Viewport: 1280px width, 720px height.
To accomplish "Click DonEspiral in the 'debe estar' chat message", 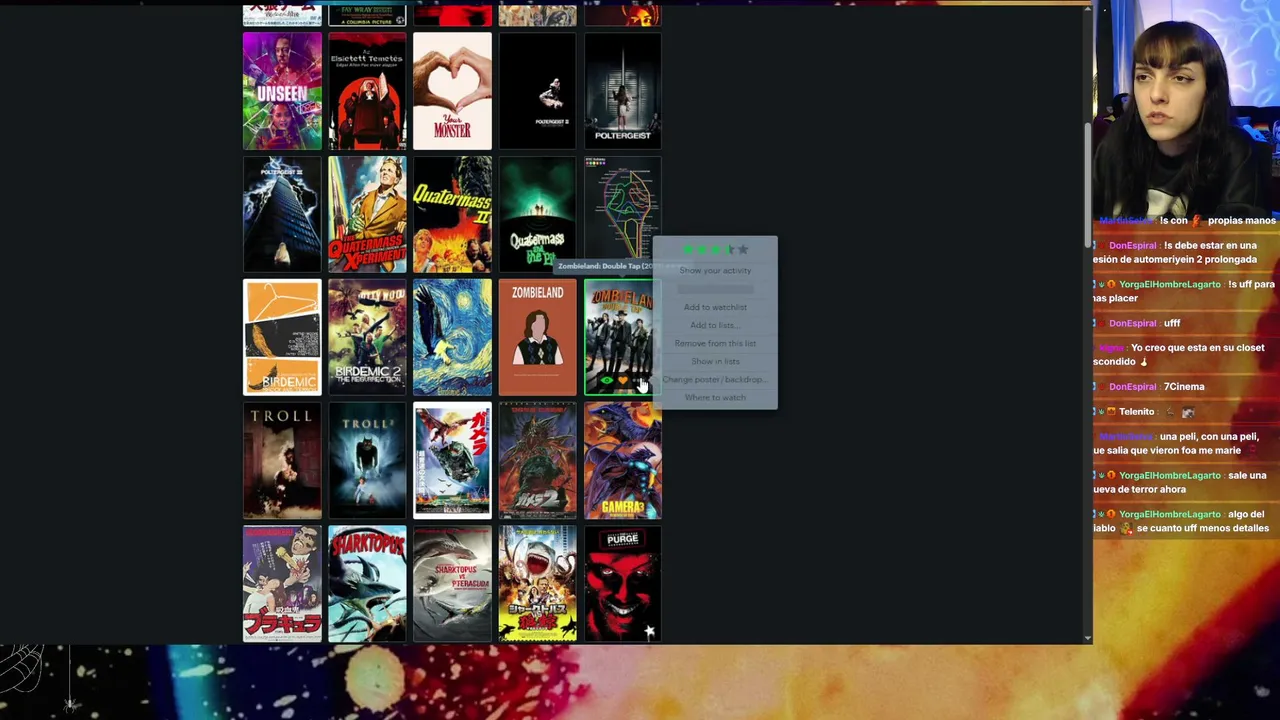I will click(1133, 245).
